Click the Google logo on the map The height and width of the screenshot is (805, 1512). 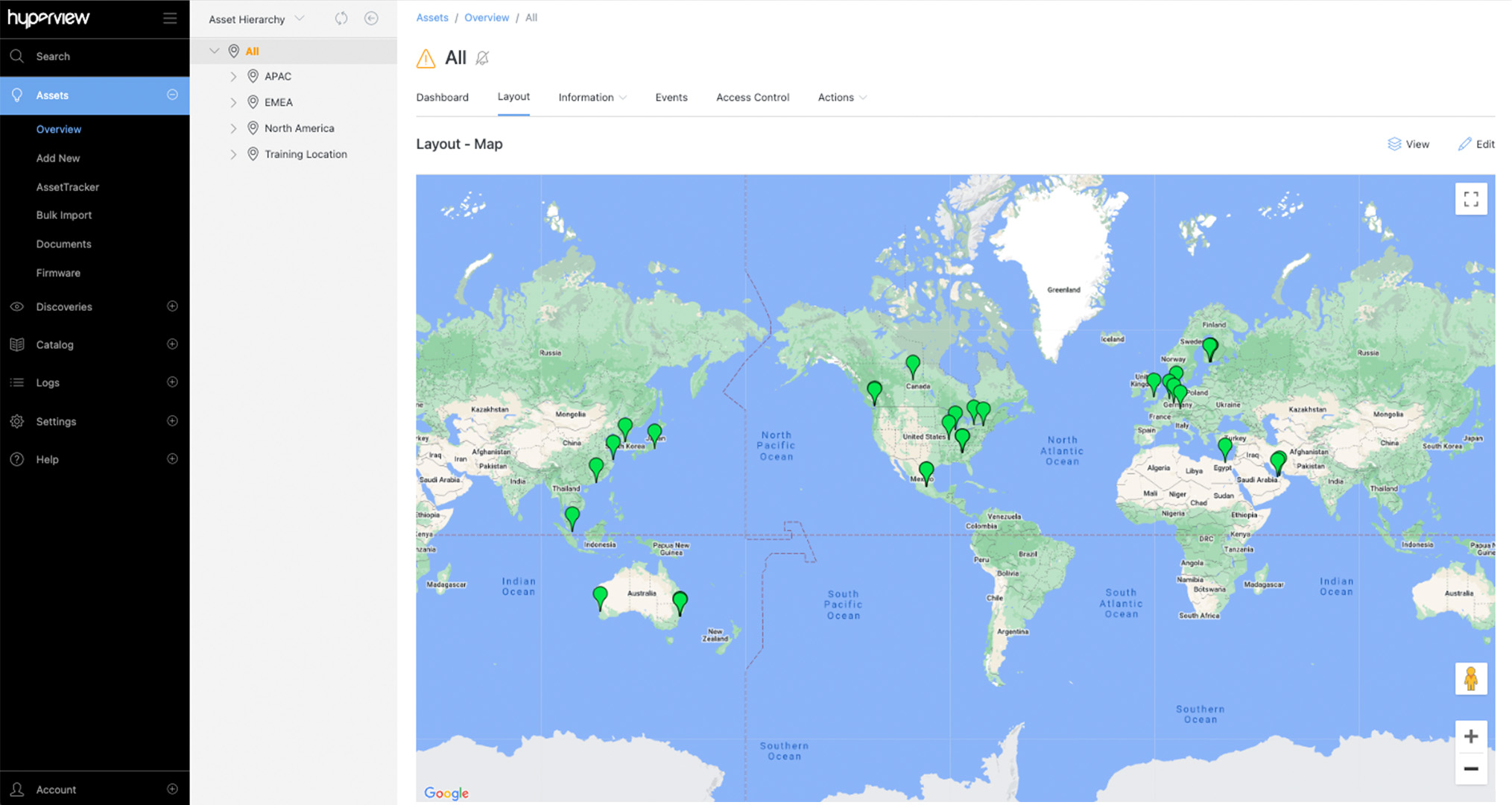click(x=446, y=793)
